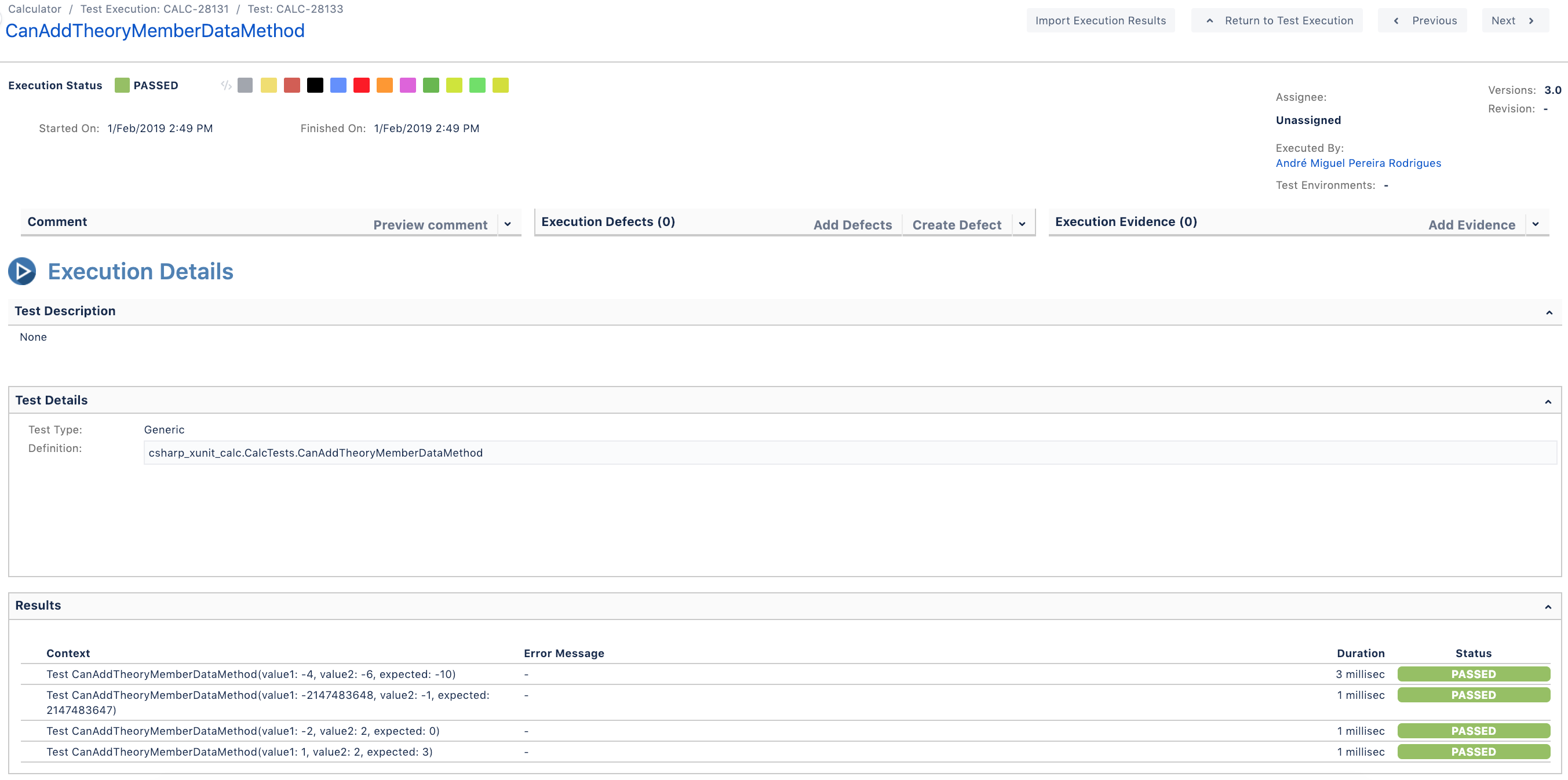Click the Execution Evidence (0) header

pyautogui.click(x=1126, y=221)
